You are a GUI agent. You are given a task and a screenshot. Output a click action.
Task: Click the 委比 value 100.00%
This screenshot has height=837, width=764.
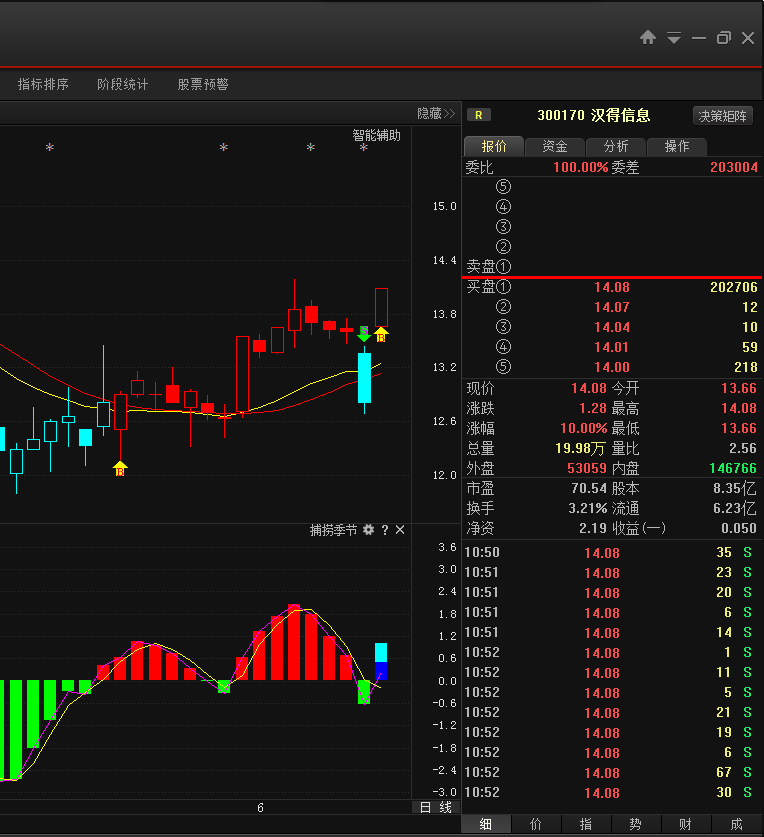tap(581, 167)
